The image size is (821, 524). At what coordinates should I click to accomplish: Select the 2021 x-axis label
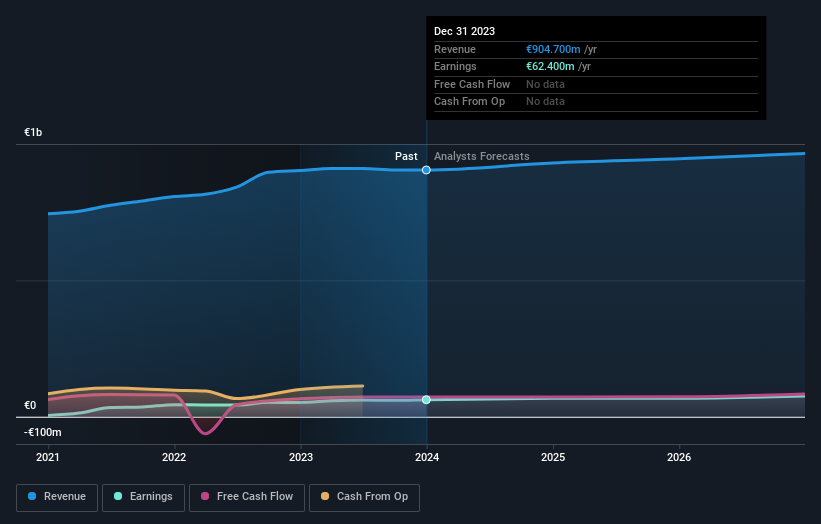click(x=48, y=458)
